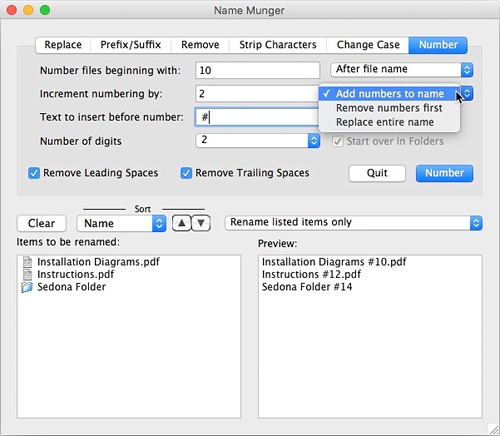Uncheck Remove Trailing Spaces
Viewport: 500px width, 436px height.
coord(186,173)
